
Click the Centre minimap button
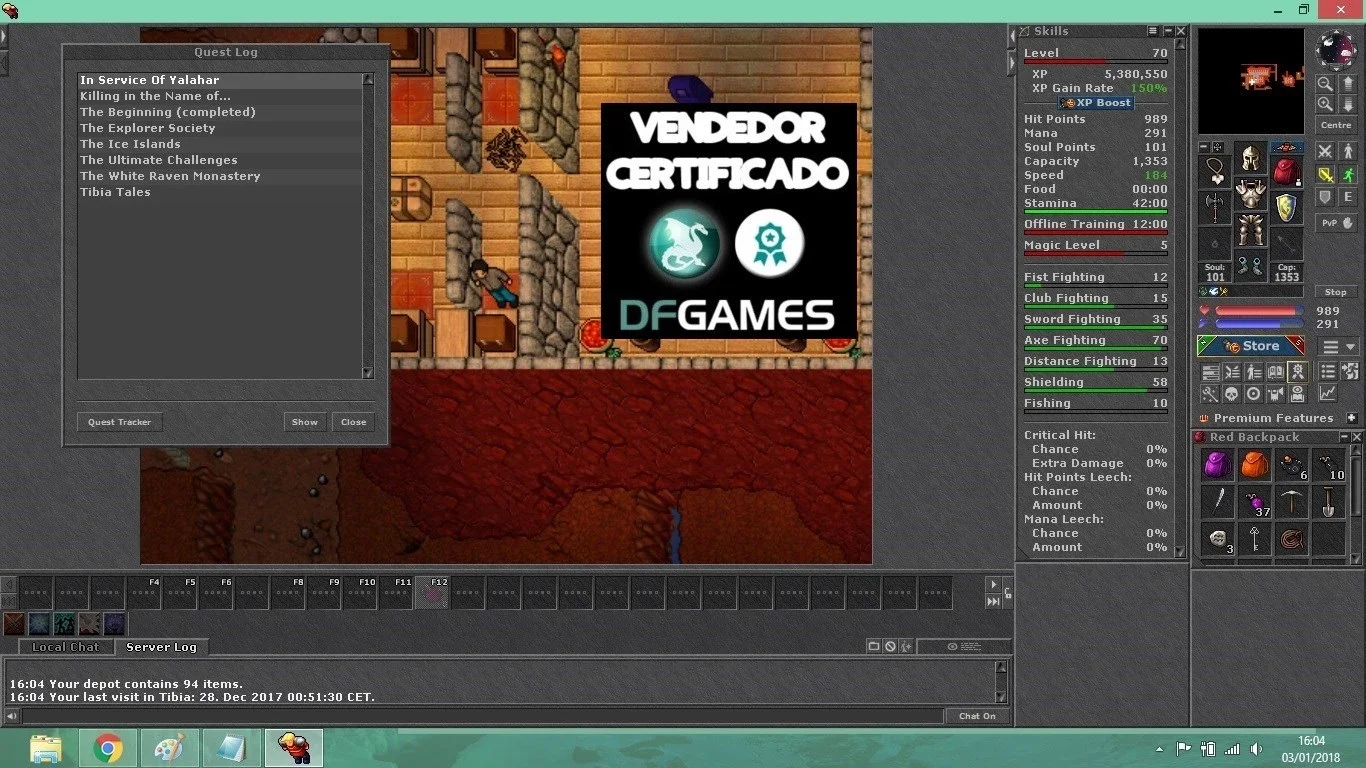[1336, 125]
